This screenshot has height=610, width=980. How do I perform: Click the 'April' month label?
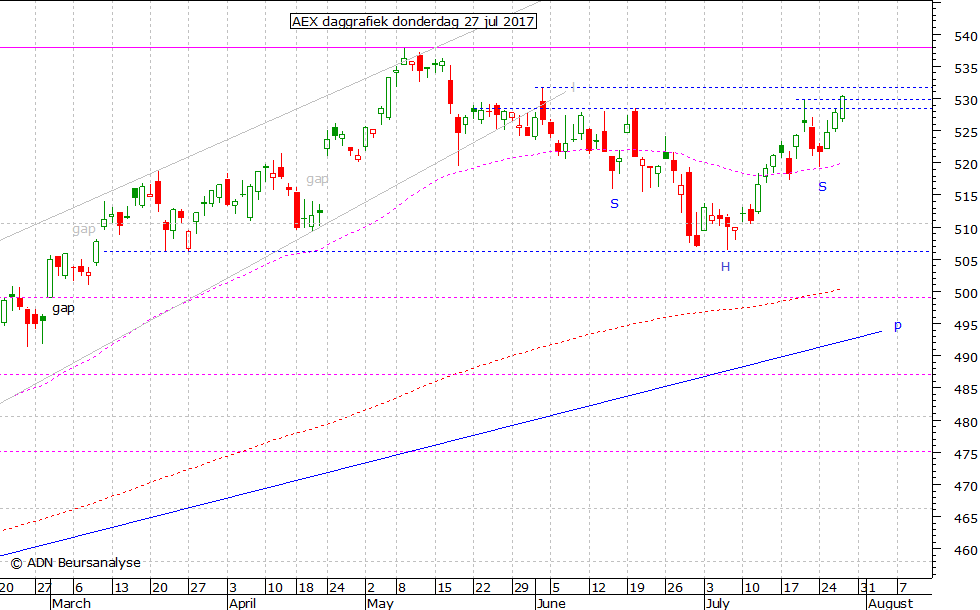(x=242, y=604)
